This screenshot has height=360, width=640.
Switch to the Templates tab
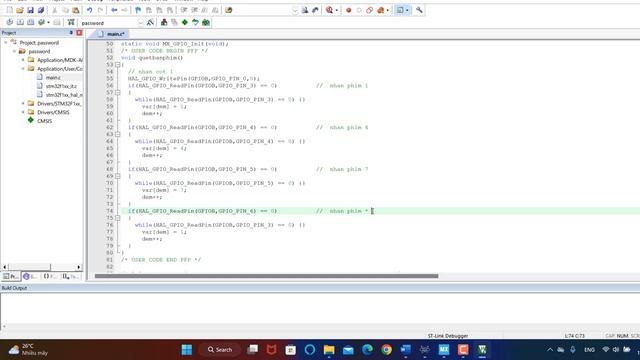[70, 276]
